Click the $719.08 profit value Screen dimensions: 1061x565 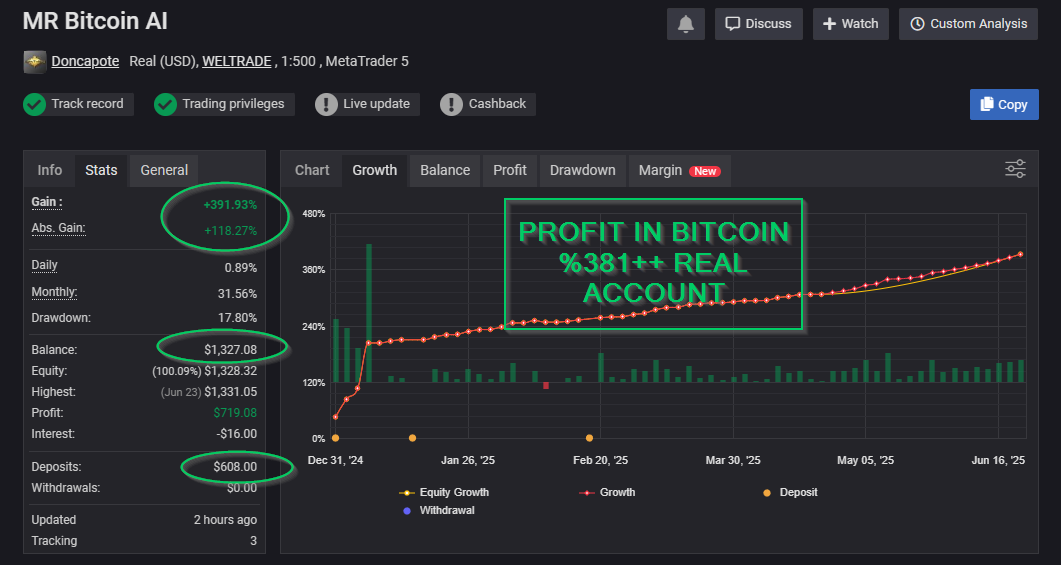point(235,413)
